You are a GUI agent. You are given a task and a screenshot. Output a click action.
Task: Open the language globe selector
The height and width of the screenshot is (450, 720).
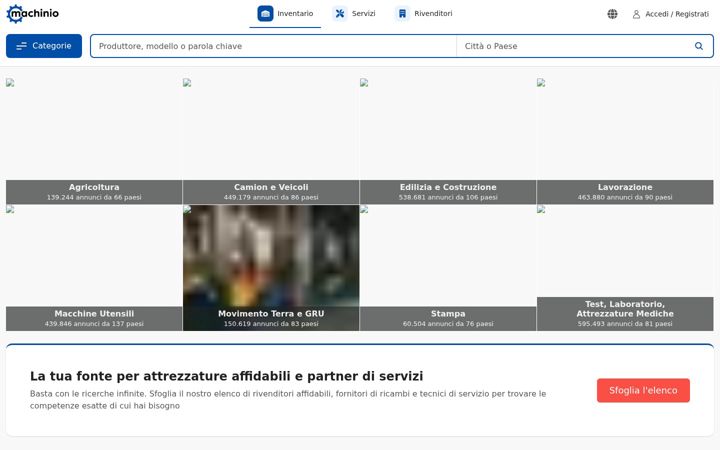pos(612,14)
